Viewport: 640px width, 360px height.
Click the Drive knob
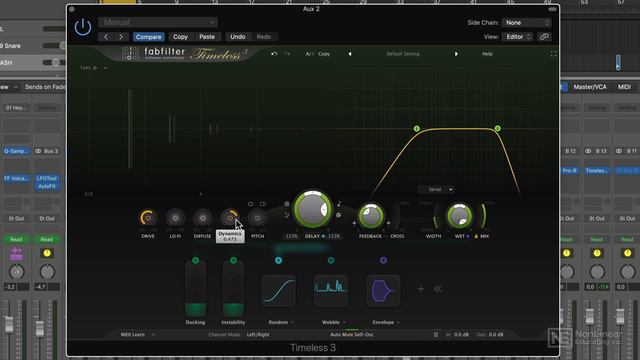pos(148,218)
